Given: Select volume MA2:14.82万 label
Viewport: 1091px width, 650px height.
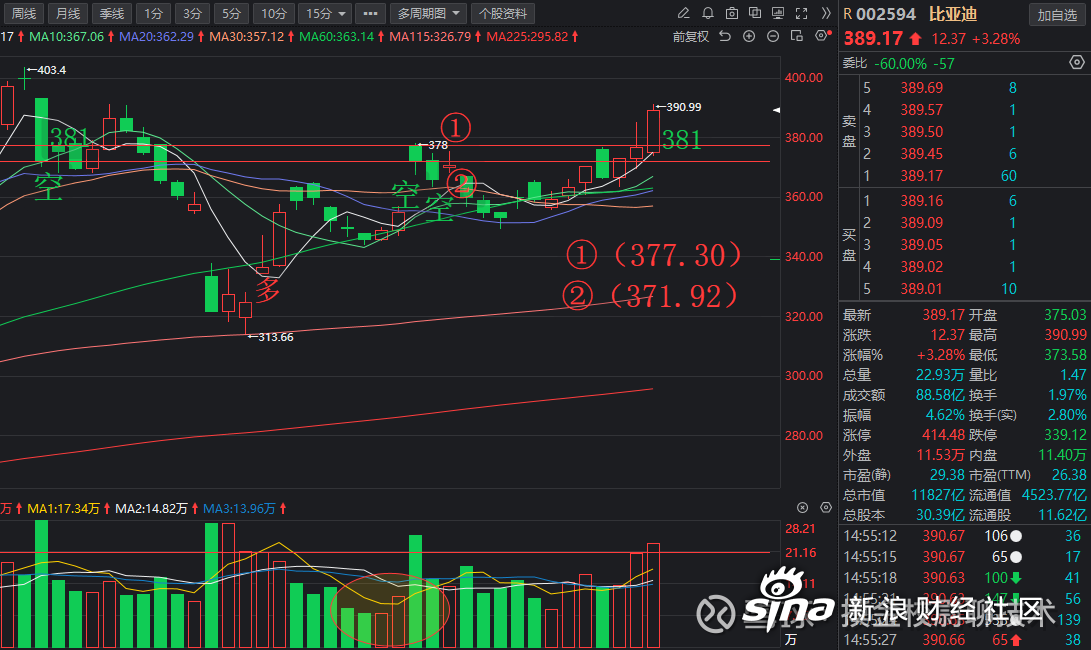Looking at the screenshot, I should click(151, 509).
